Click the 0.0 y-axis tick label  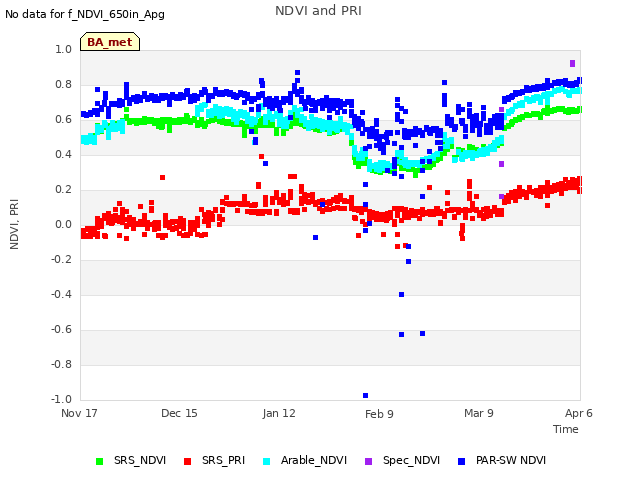(x=63, y=224)
